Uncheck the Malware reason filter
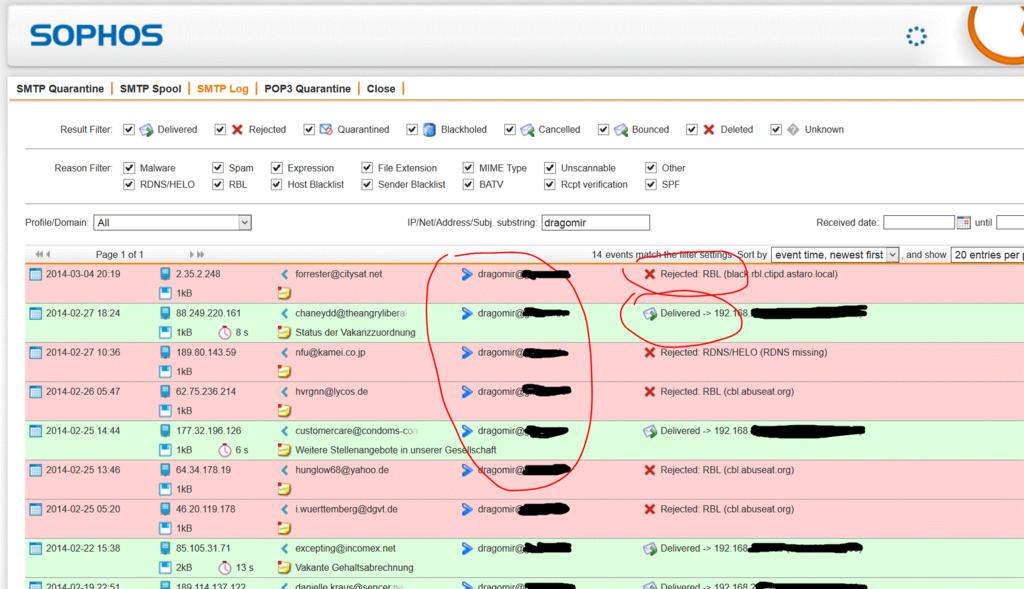The width and height of the screenshot is (1024, 589). 129,168
